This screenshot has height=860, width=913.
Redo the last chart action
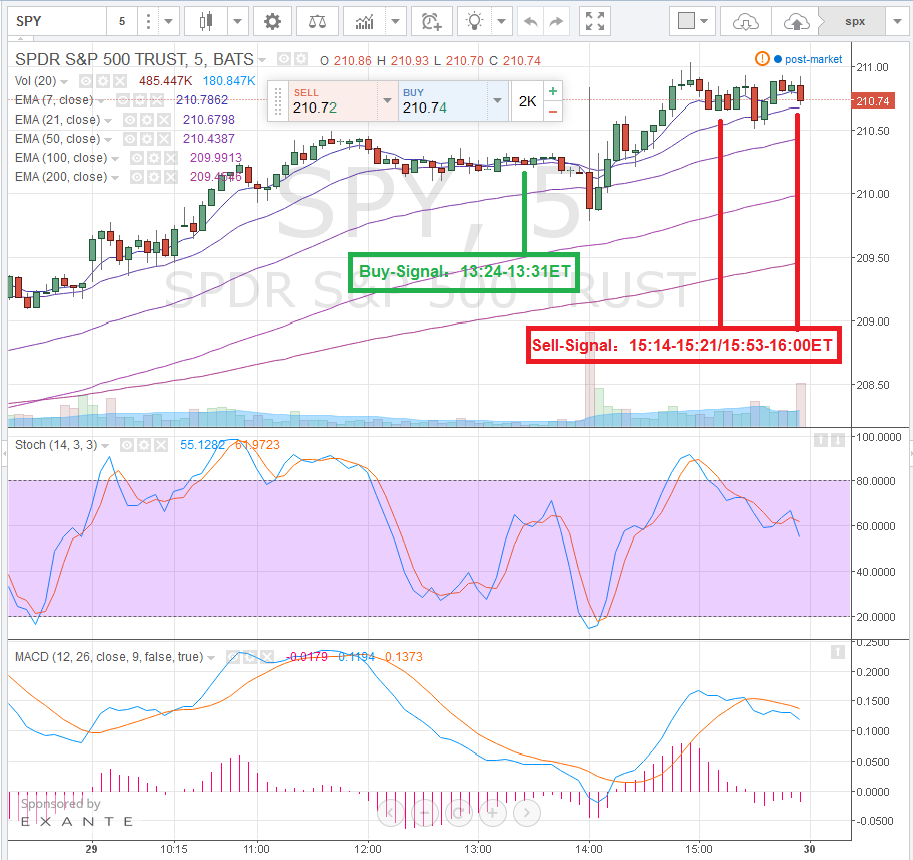[557, 22]
